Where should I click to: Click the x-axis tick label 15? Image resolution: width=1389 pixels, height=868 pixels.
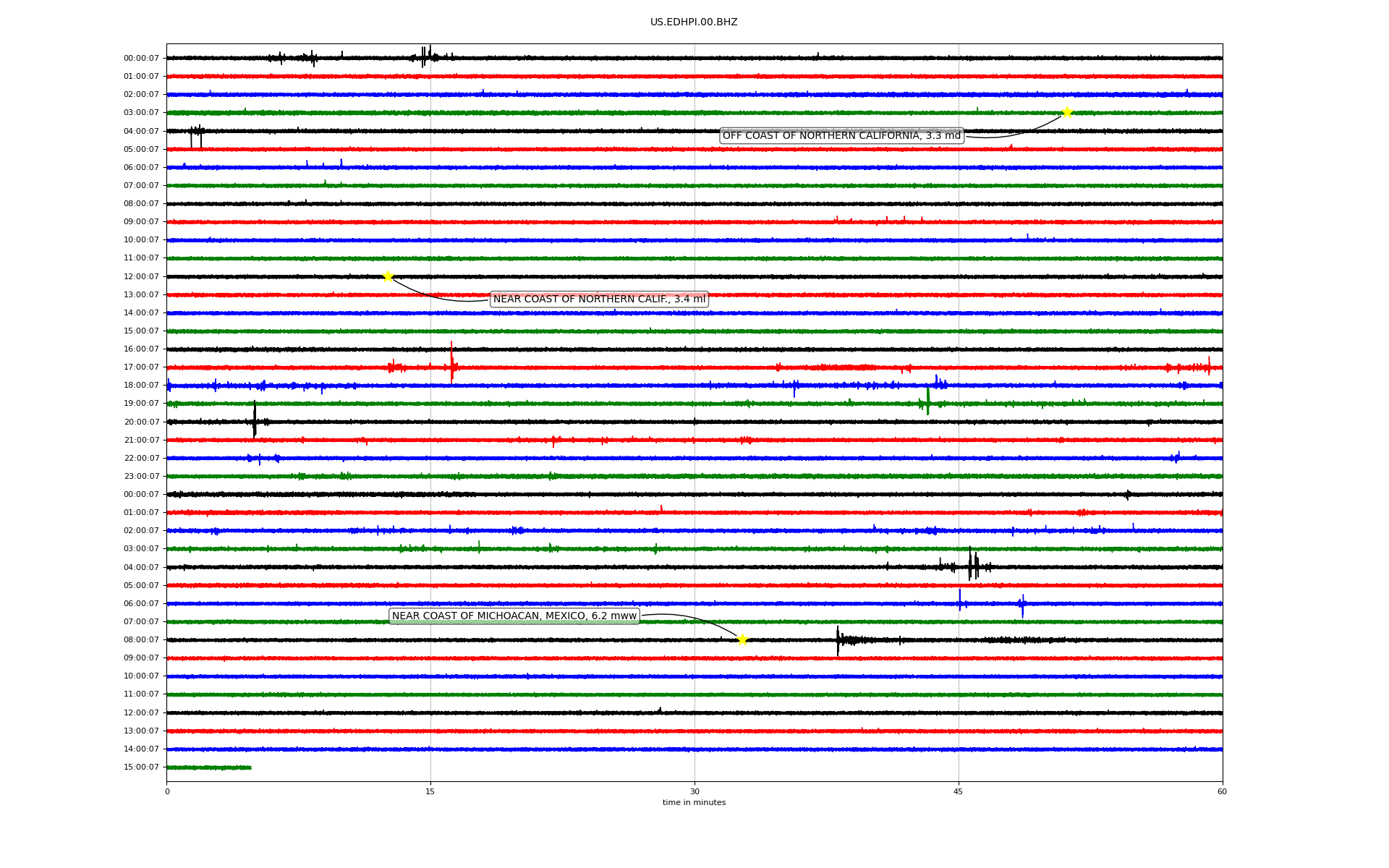[430, 791]
